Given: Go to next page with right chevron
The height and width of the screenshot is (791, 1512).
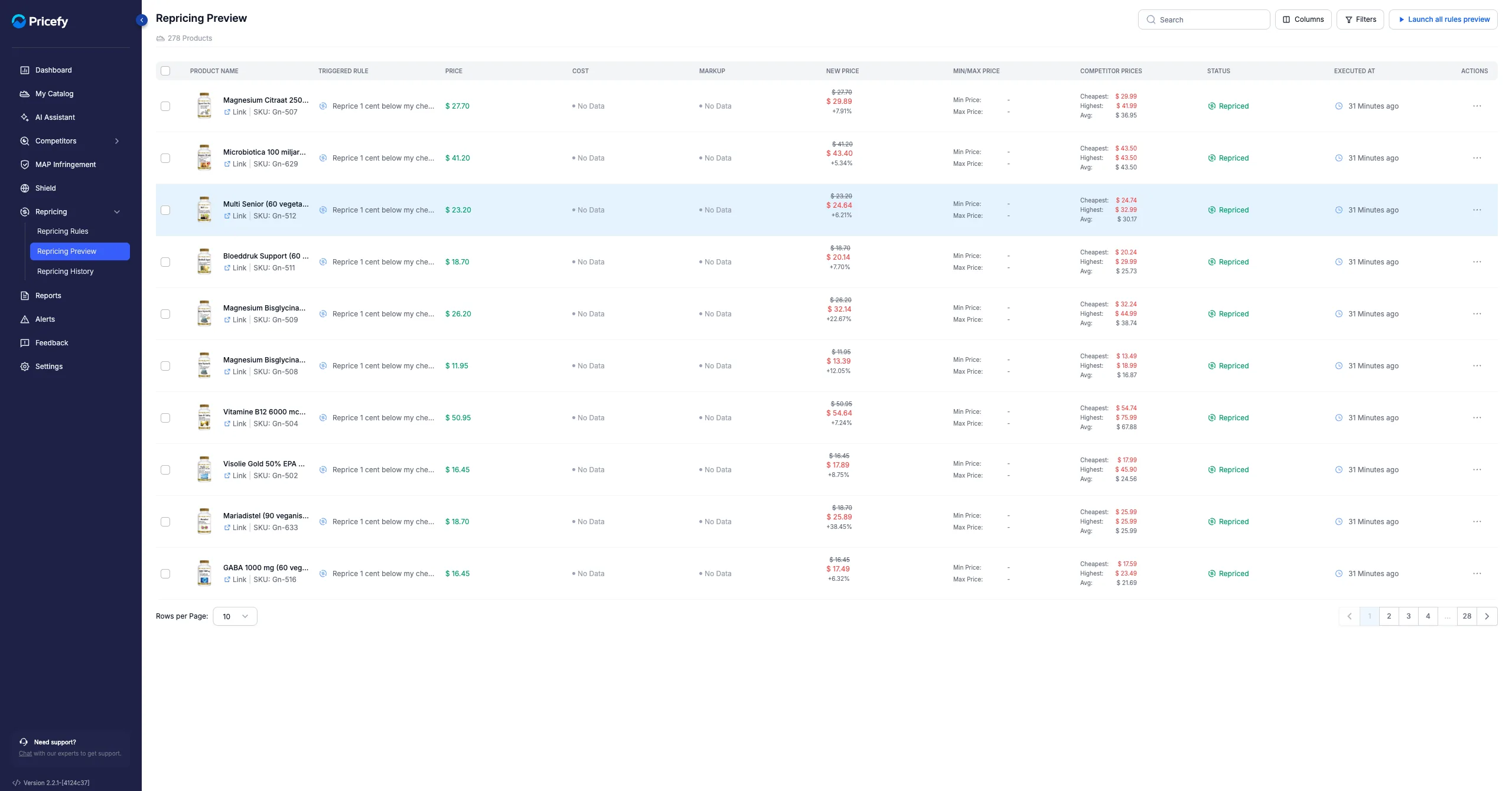Looking at the screenshot, I should (1487, 616).
